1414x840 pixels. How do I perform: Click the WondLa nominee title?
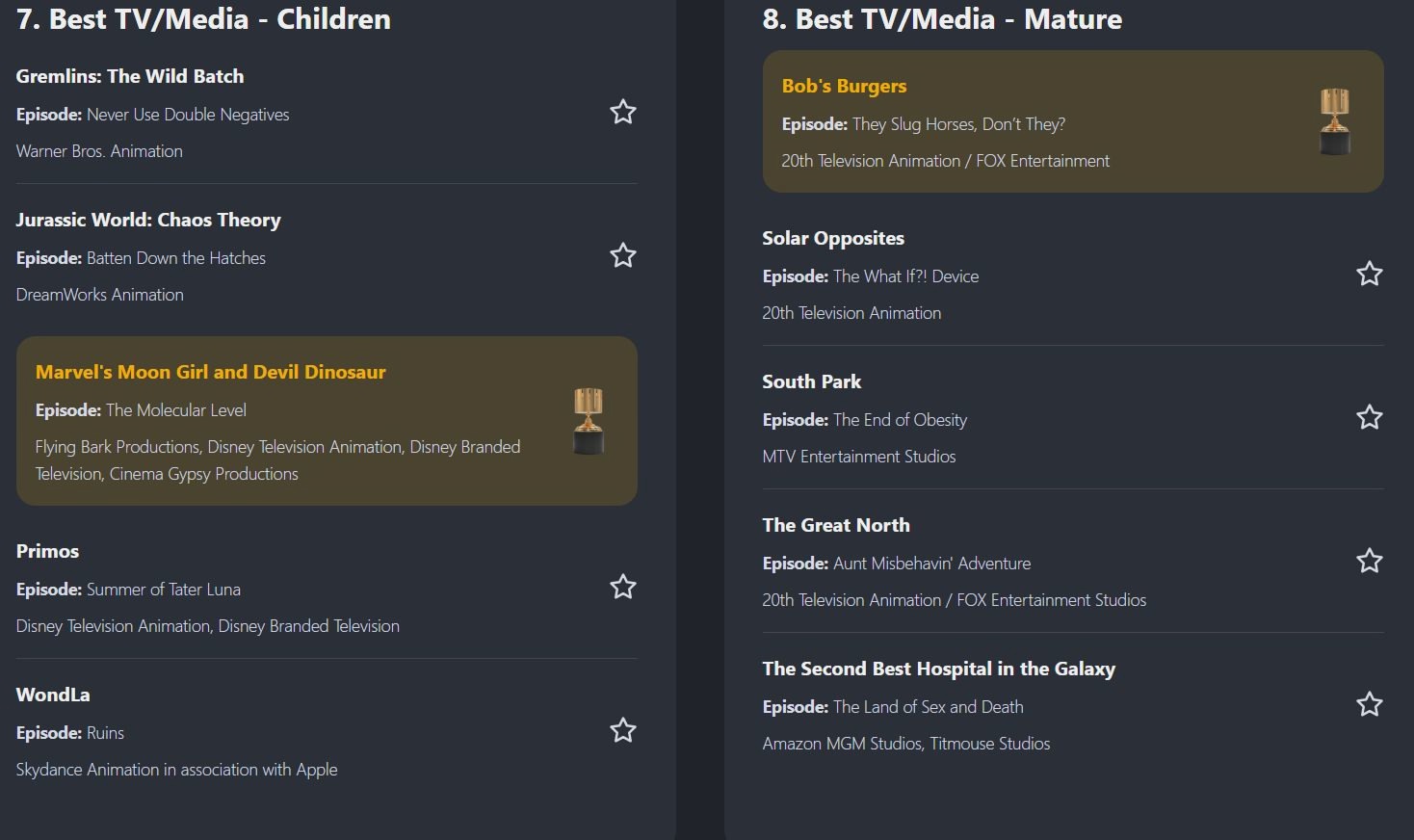click(53, 695)
